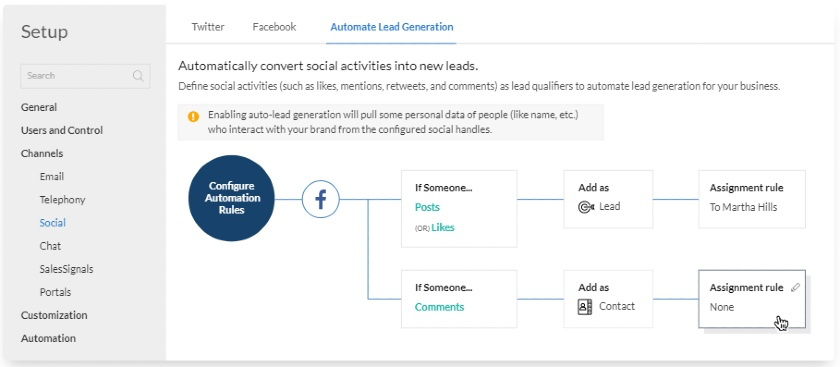Click the Lead target icon
Image resolution: width=840 pixels, height=367 pixels.
coord(586,207)
